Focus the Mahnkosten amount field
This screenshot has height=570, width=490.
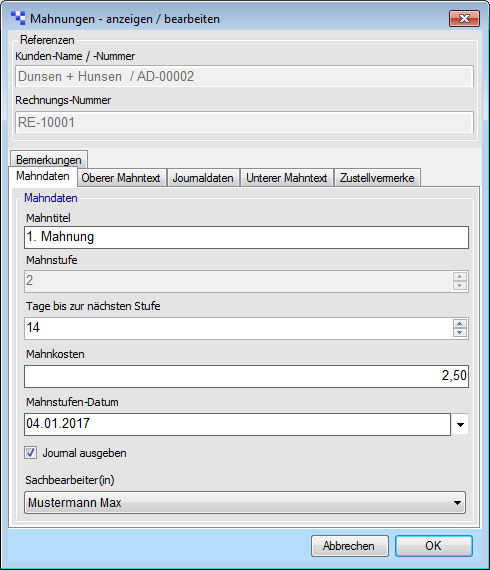pyautogui.click(x=246, y=376)
